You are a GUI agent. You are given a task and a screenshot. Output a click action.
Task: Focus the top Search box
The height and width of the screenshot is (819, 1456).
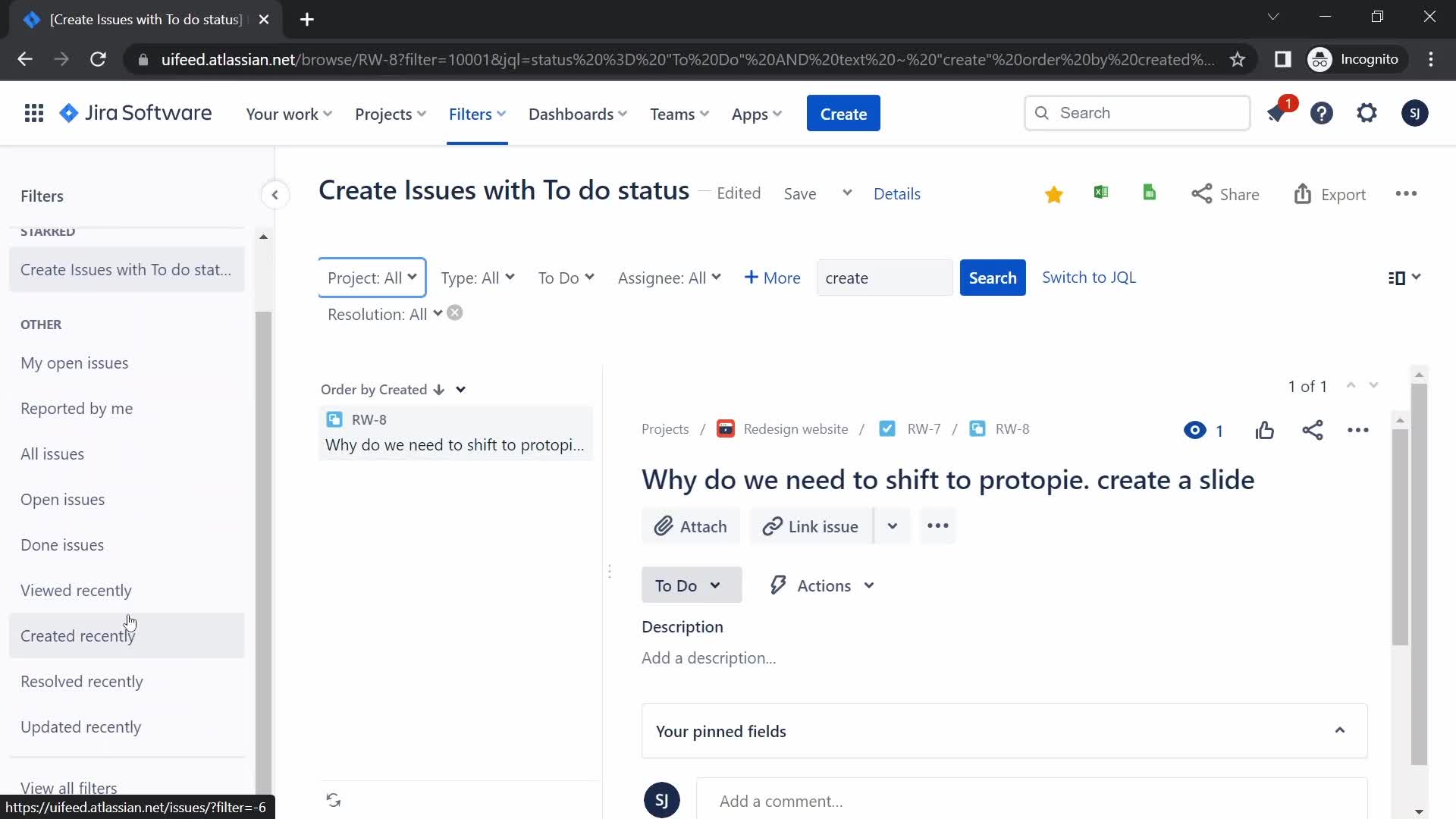(1137, 113)
